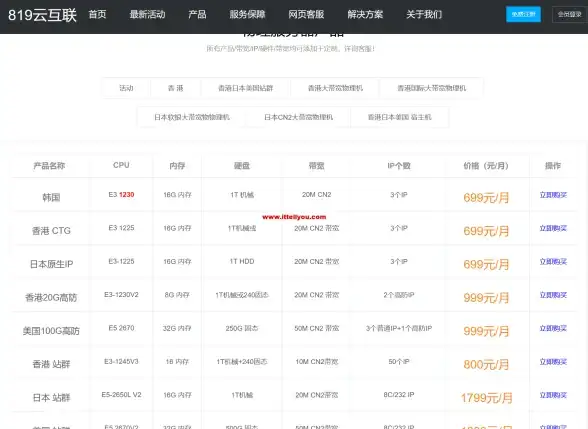Click the 800元/月 price
This screenshot has height=429, width=588.
tap(486, 364)
